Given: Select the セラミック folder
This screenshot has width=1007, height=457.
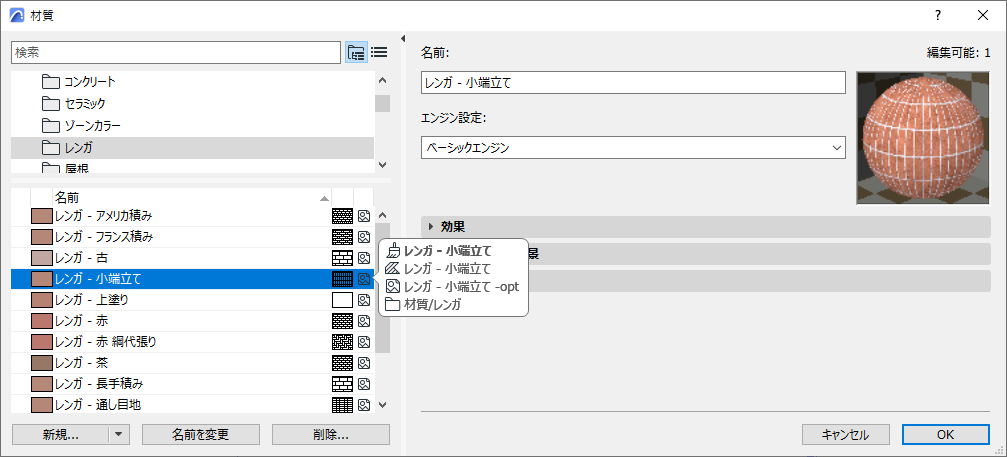Looking at the screenshot, I should pos(84,103).
